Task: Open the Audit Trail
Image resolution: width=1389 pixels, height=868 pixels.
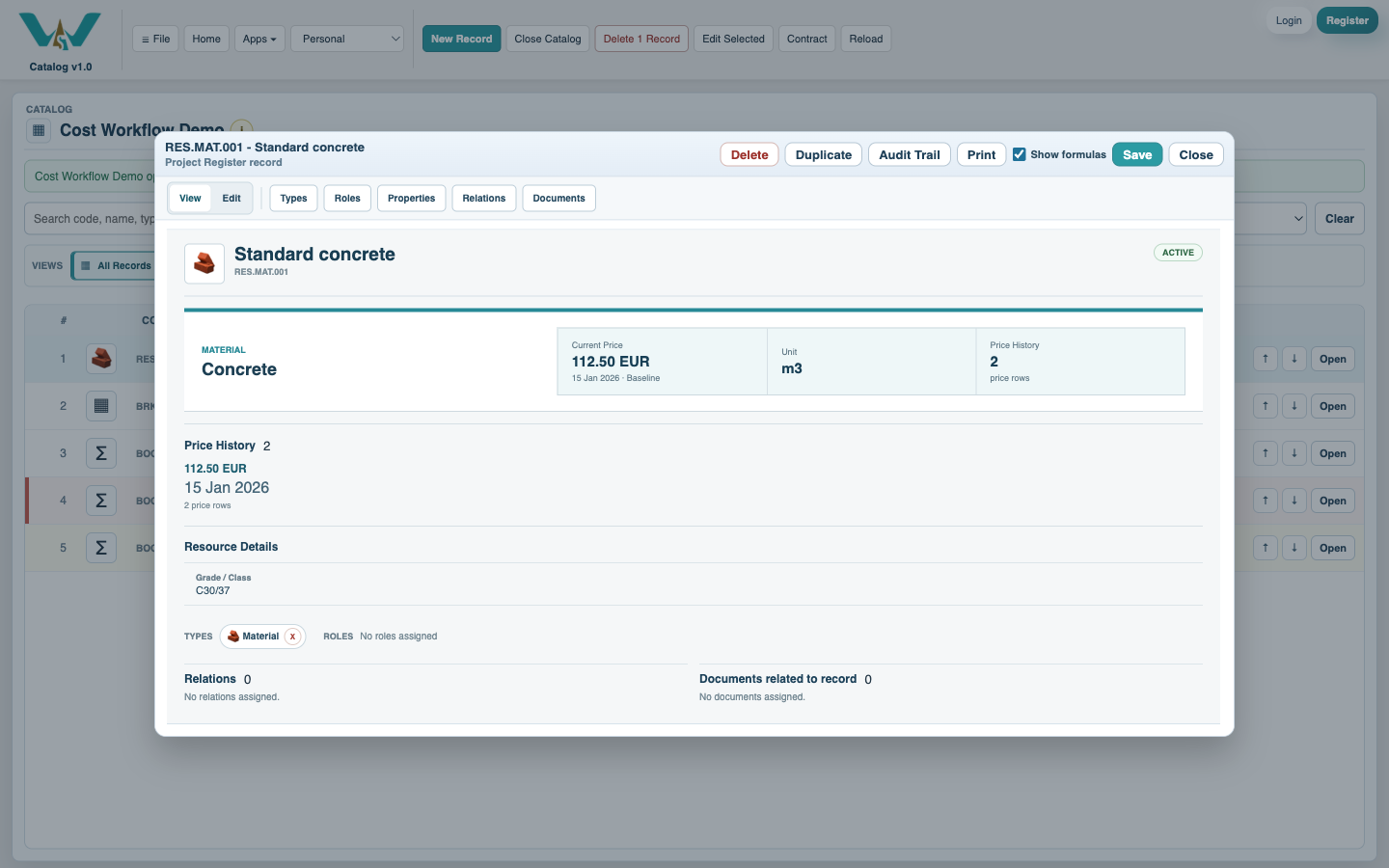Action: pyautogui.click(x=910, y=154)
